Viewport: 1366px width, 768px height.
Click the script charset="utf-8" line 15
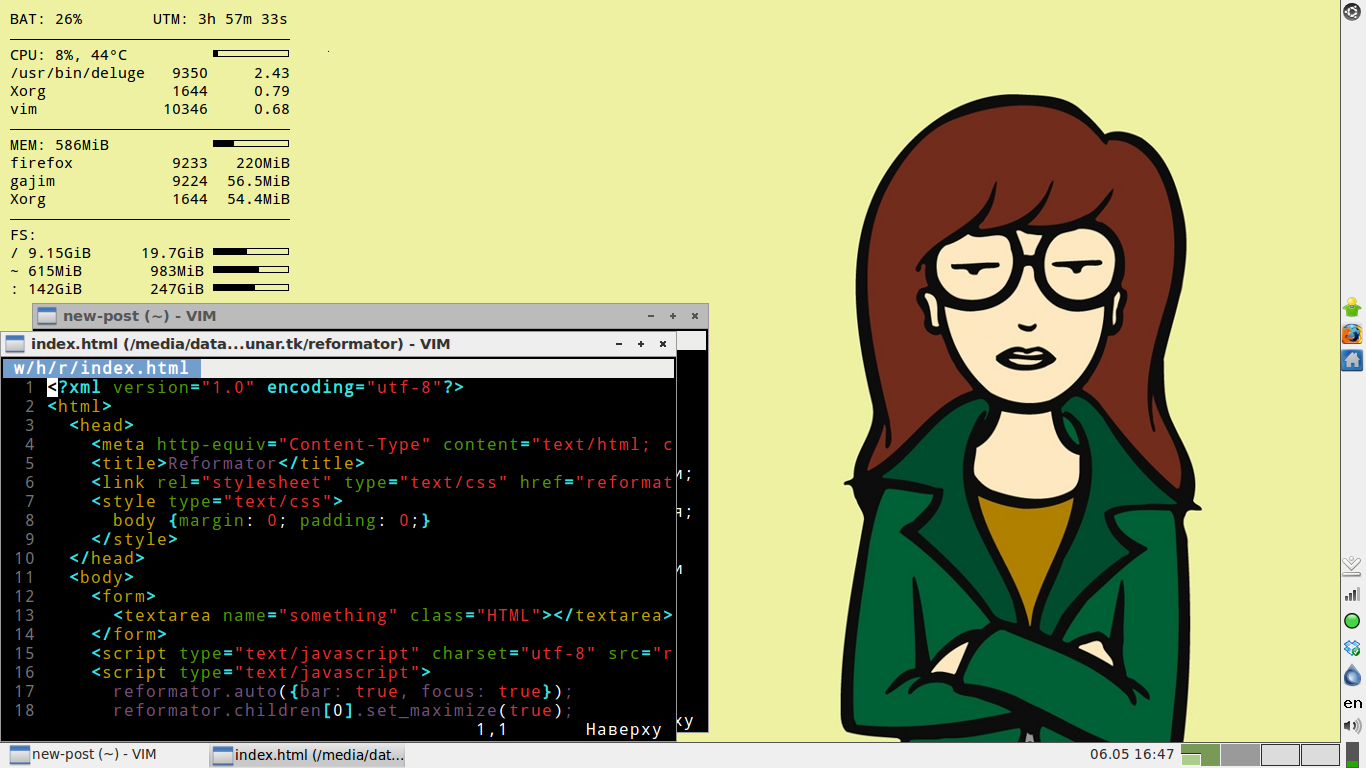[x=382, y=653]
